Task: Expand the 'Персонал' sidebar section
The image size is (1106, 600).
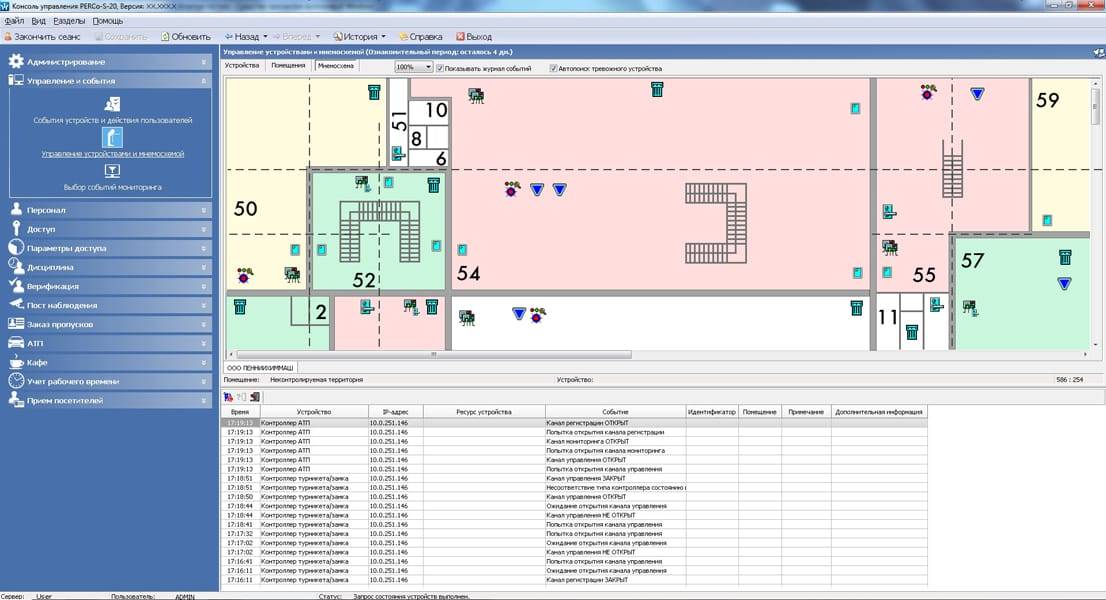Action: [x=110, y=210]
